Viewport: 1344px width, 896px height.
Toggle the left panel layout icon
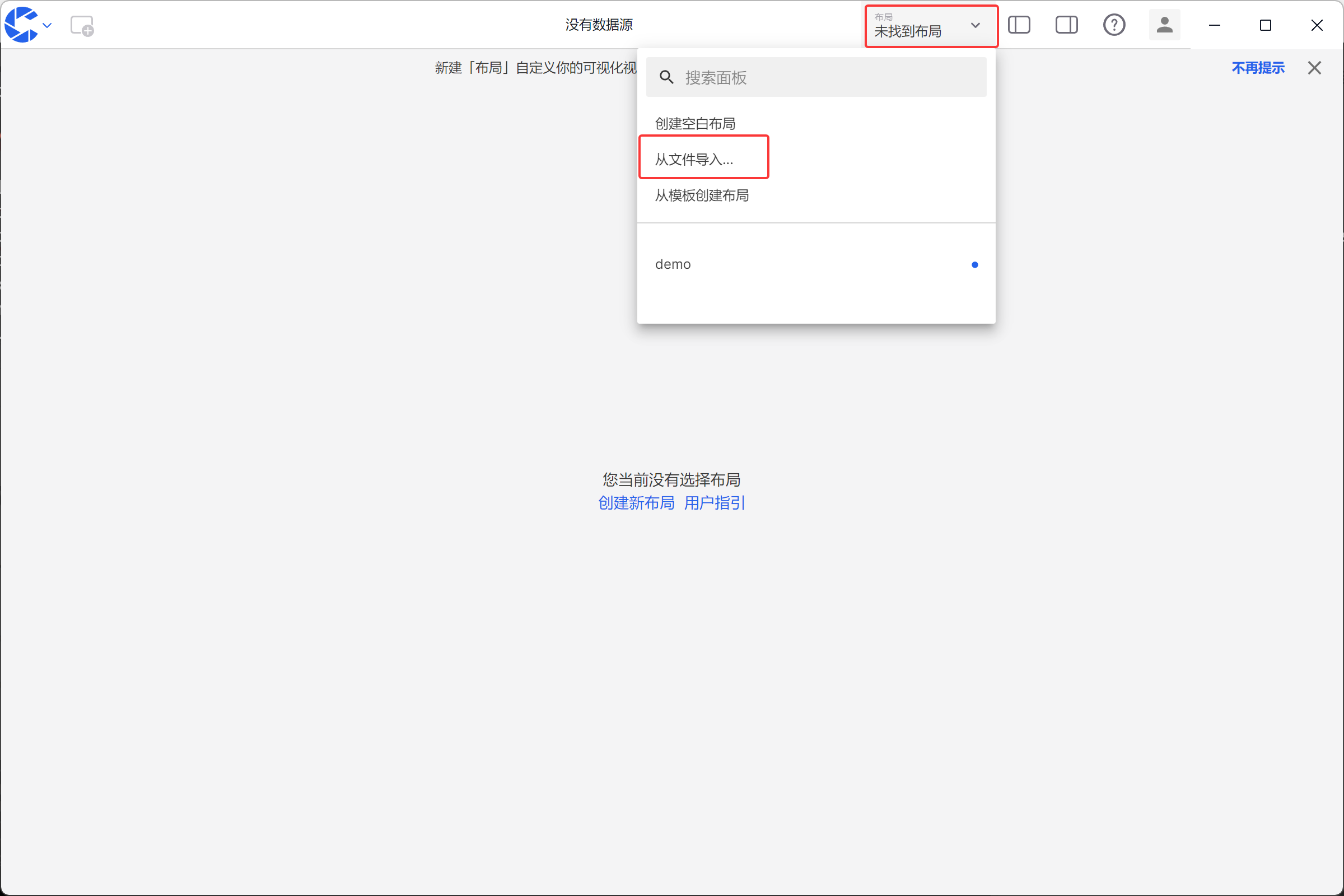coord(1019,25)
